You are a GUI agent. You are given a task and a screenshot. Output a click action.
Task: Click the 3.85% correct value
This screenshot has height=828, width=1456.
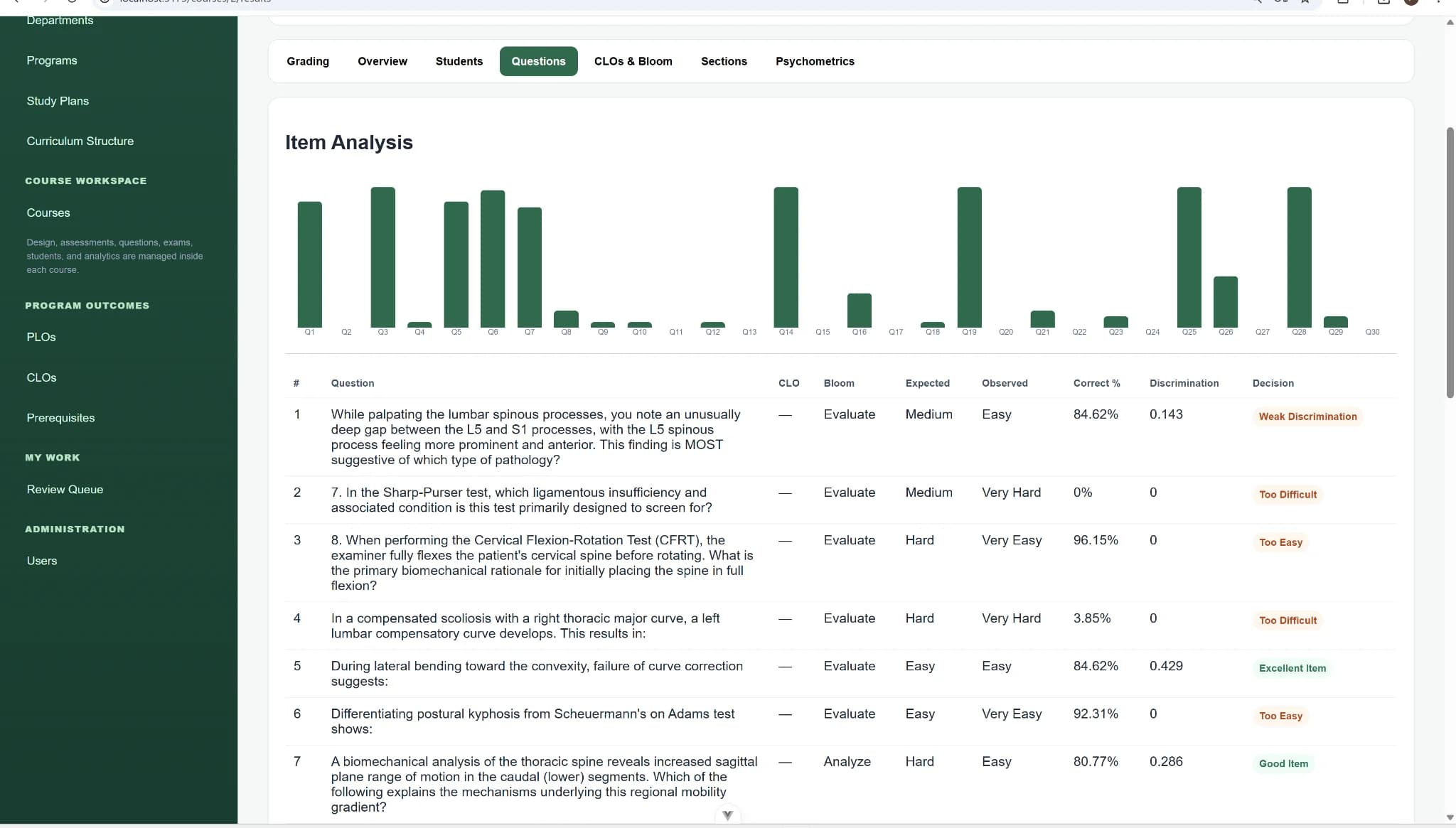(1092, 618)
